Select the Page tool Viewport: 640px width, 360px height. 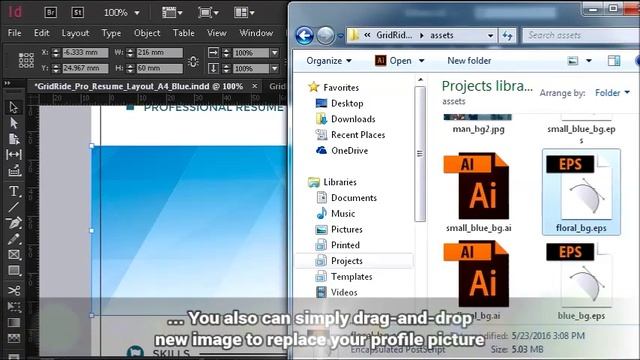tap(13, 139)
